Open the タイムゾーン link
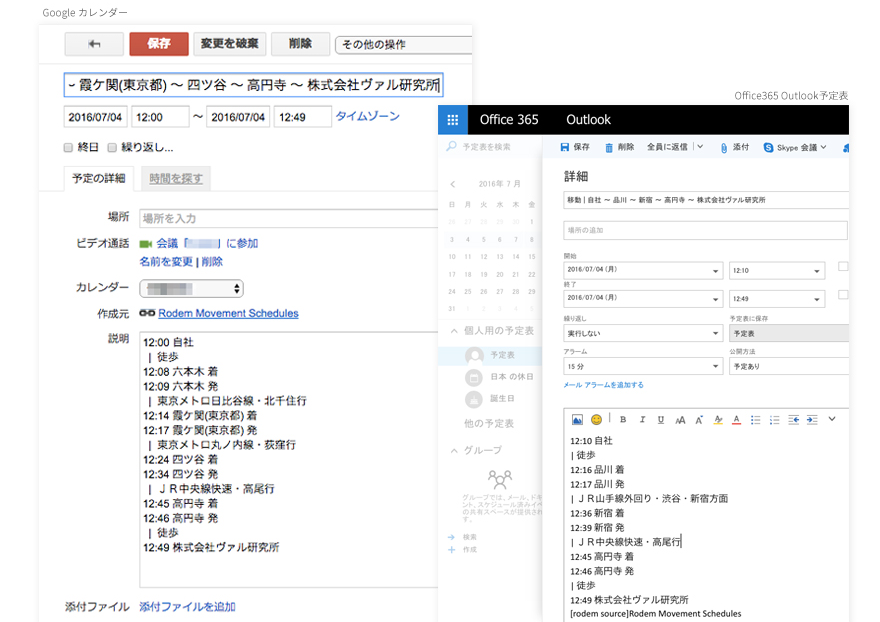The width and height of the screenshot is (880, 622). point(368,116)
